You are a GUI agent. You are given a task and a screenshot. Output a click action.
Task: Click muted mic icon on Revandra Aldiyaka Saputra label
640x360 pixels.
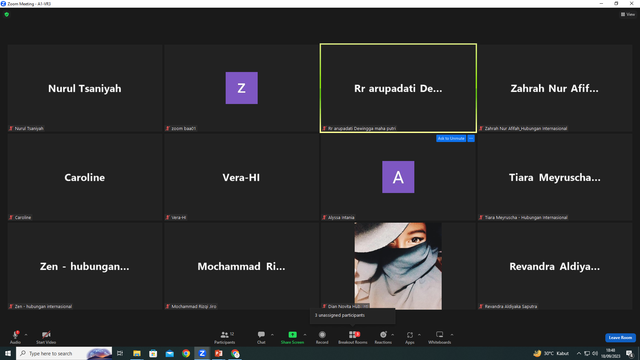(x=481, y=306)
